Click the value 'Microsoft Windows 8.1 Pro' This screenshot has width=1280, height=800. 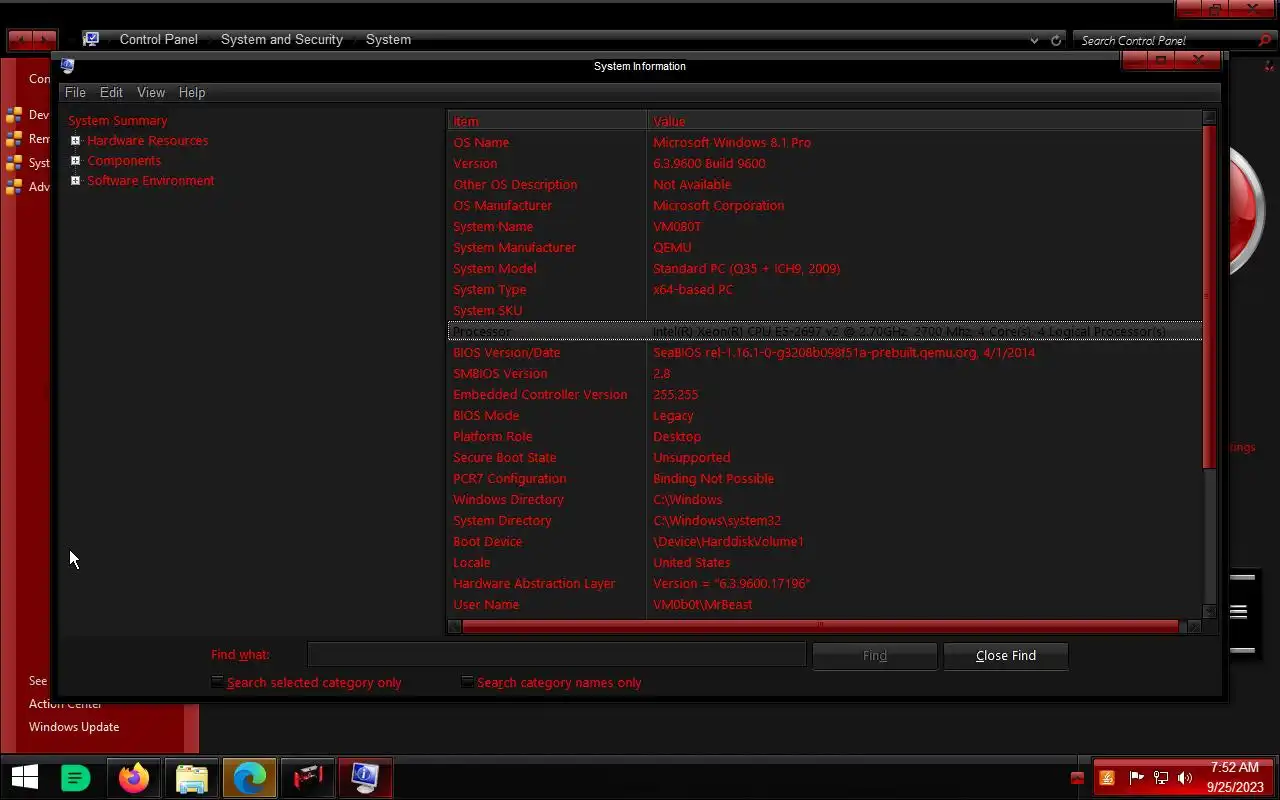coord(732,142)
